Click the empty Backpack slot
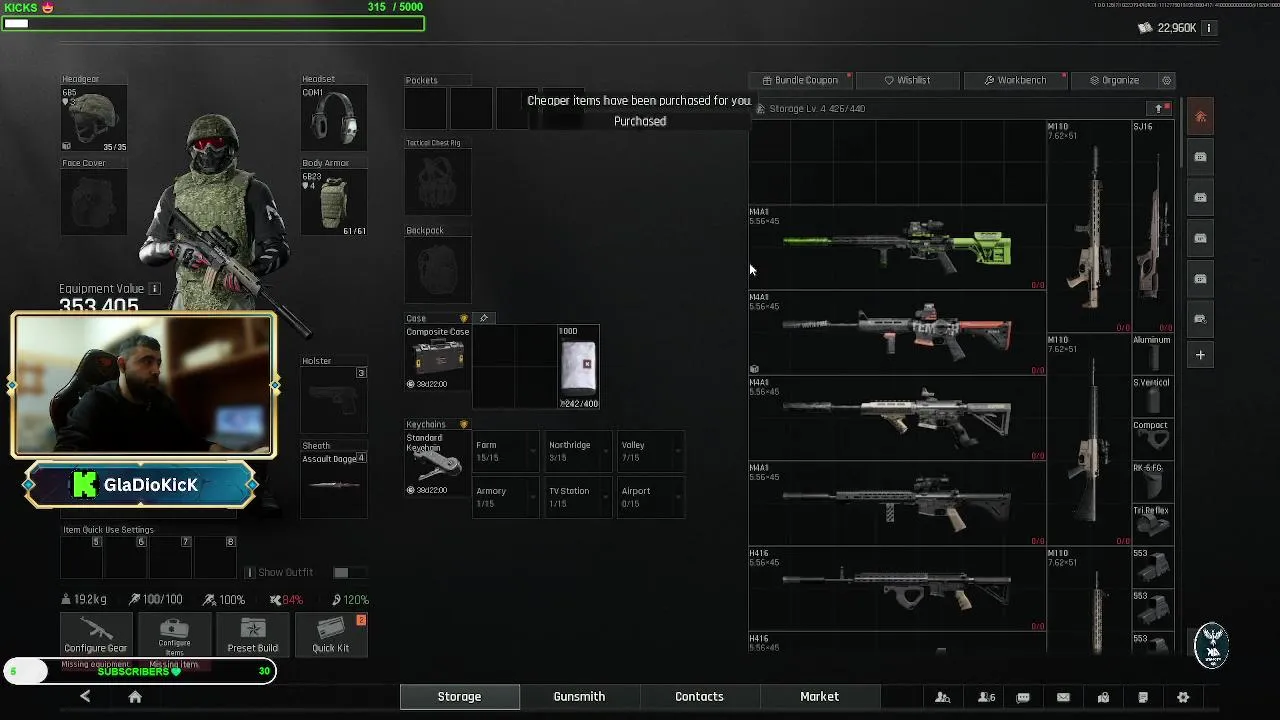The image size is (1280, 720). 437,270
